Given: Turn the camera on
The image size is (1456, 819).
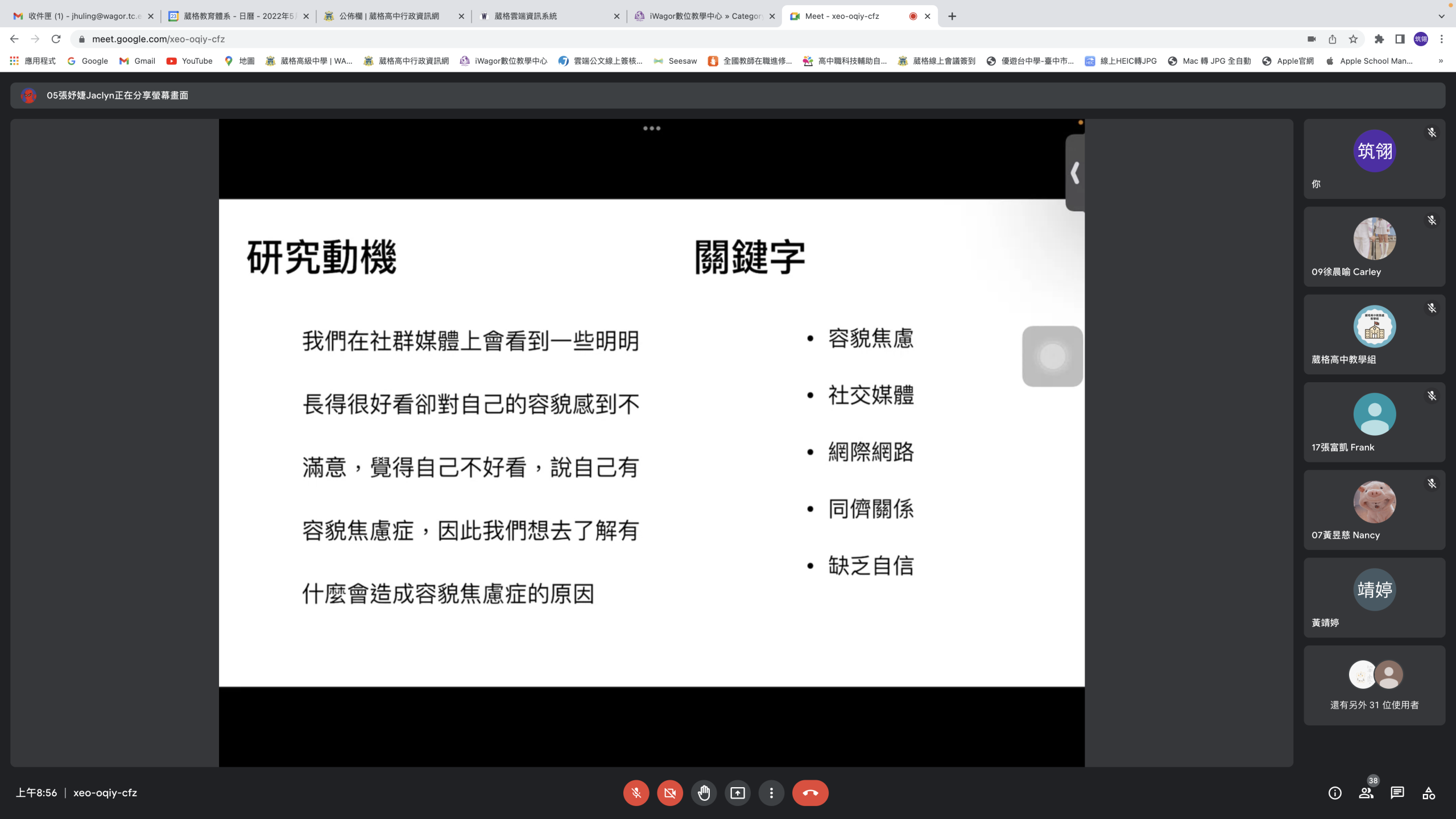Looking at the screenshot, I should coord(670,793).
